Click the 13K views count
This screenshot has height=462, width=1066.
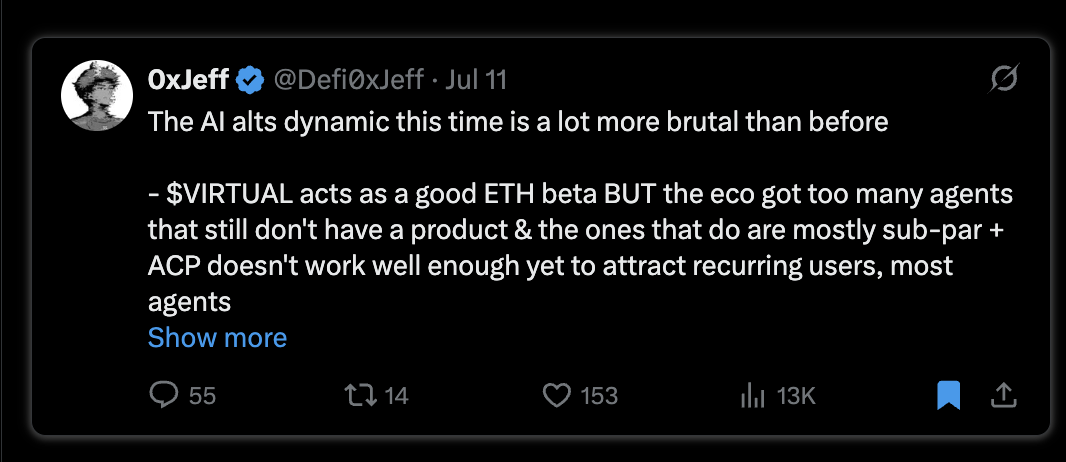(x=795, y=395)
